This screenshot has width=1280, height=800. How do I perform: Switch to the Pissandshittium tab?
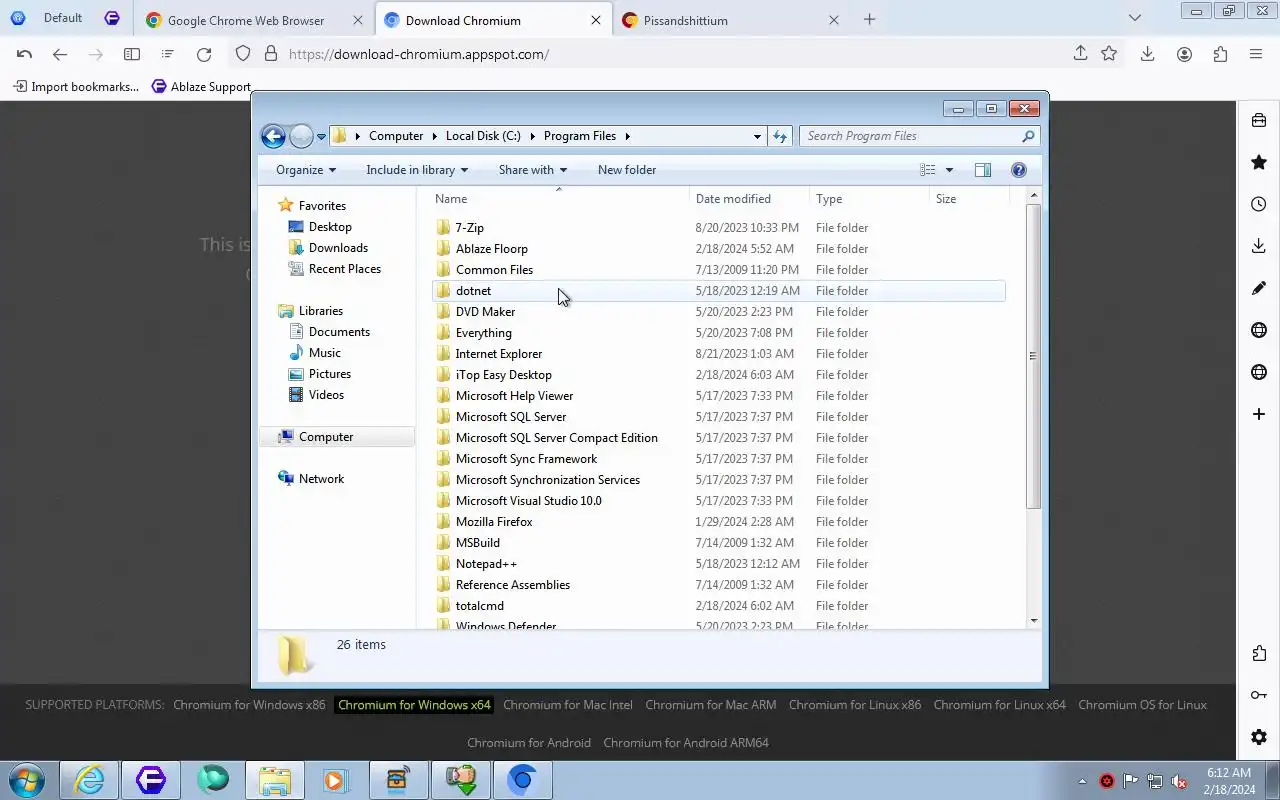731,20
